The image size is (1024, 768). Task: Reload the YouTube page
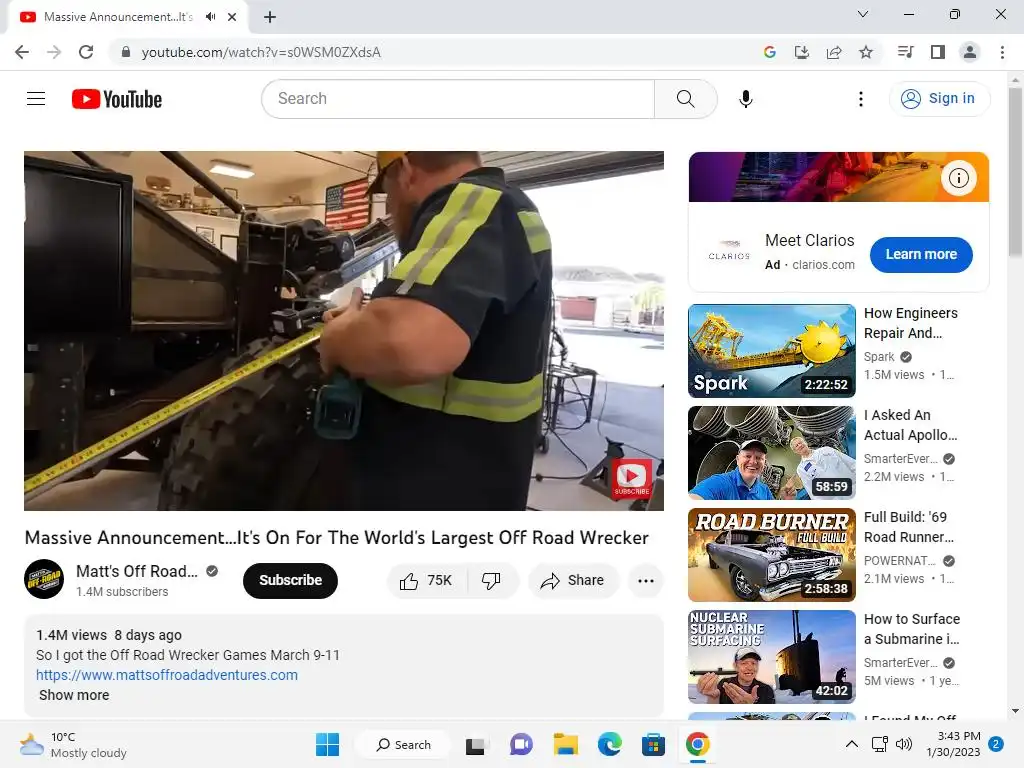pyautogui.click(x=86, y=52)
